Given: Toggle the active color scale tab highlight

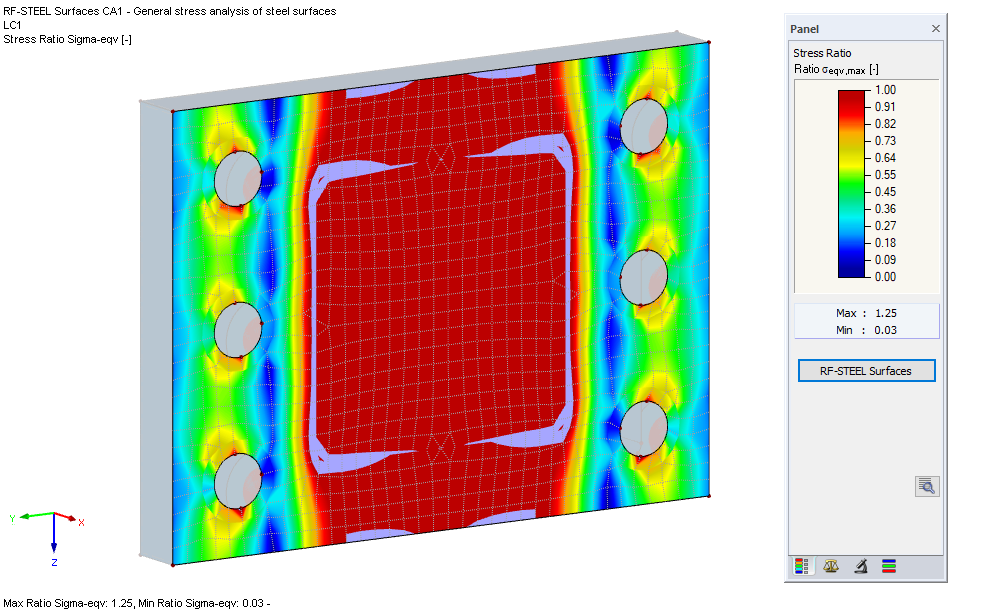Looking at the screenshot, I should pyautogui.click(x=803, y=565).
